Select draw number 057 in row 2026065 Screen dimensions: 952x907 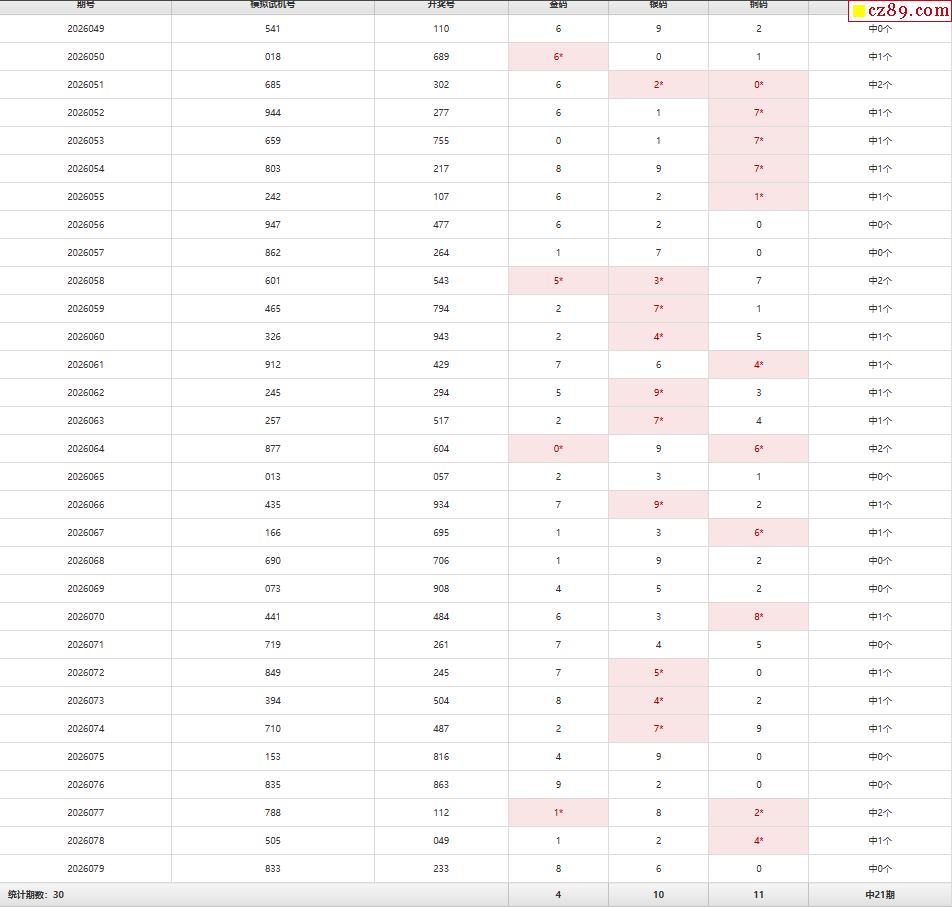point(441,477)
